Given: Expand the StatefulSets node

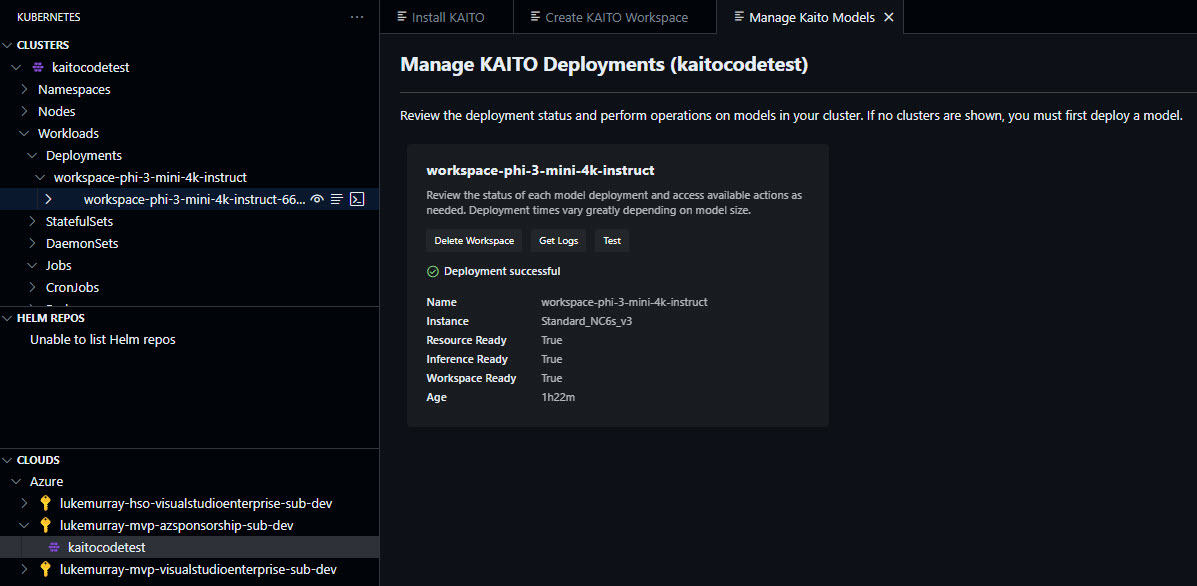Looking at the screenshot, I should pyautogui.click(x=32, y=221).
